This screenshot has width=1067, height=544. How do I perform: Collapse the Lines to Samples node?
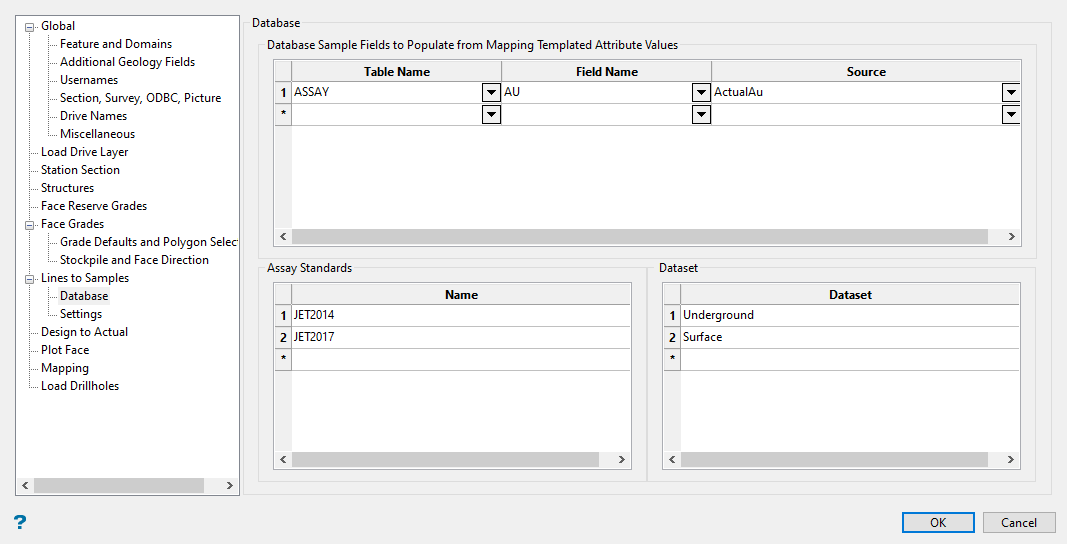coord(30,278)
